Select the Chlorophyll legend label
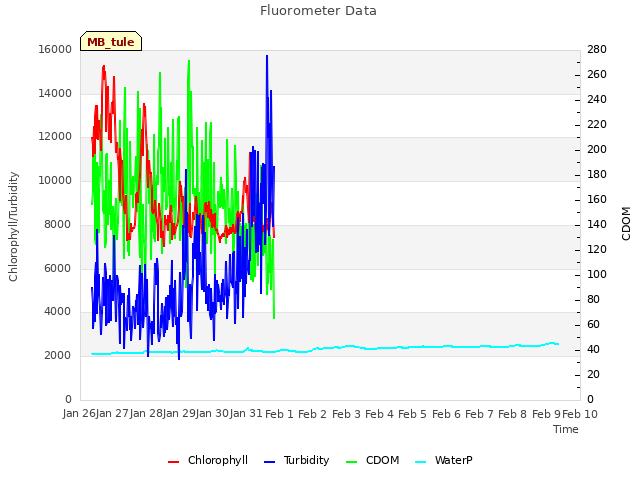Screen dimensions: 640x480 click(218, 460)
